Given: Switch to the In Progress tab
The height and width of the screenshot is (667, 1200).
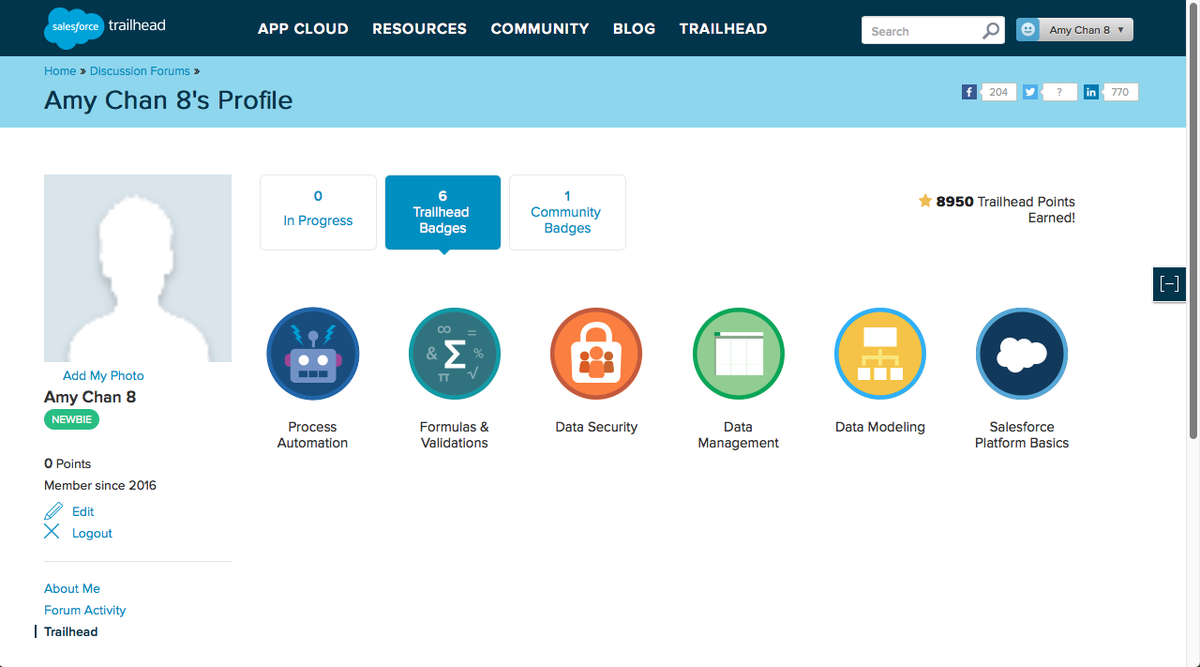Looking at the screenshot, I should click(318, 212).
